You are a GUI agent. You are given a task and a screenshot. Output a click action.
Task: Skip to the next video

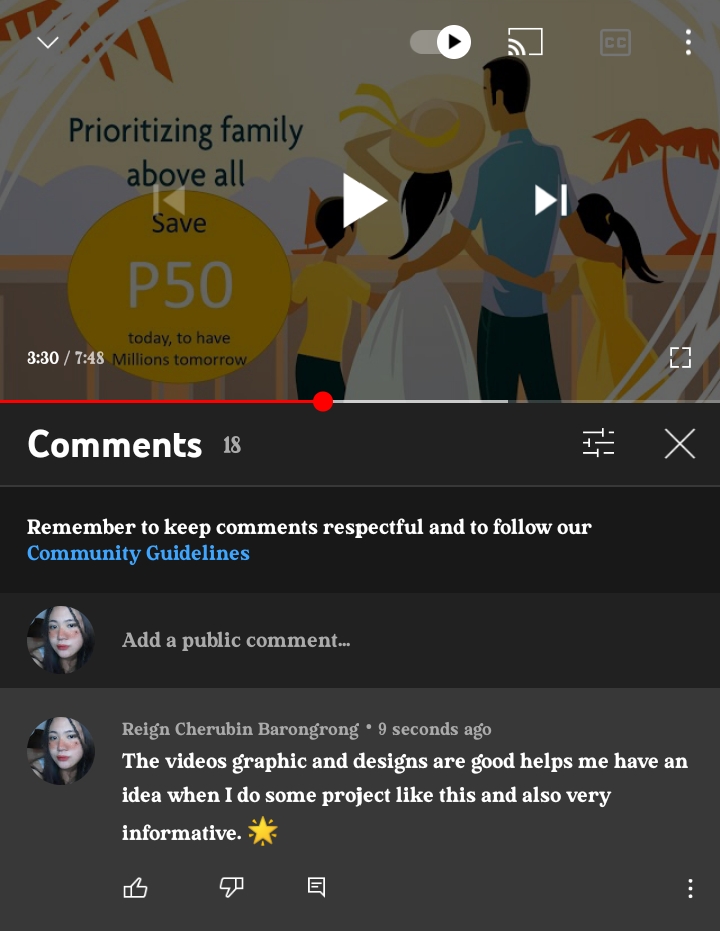click(551, 200)
